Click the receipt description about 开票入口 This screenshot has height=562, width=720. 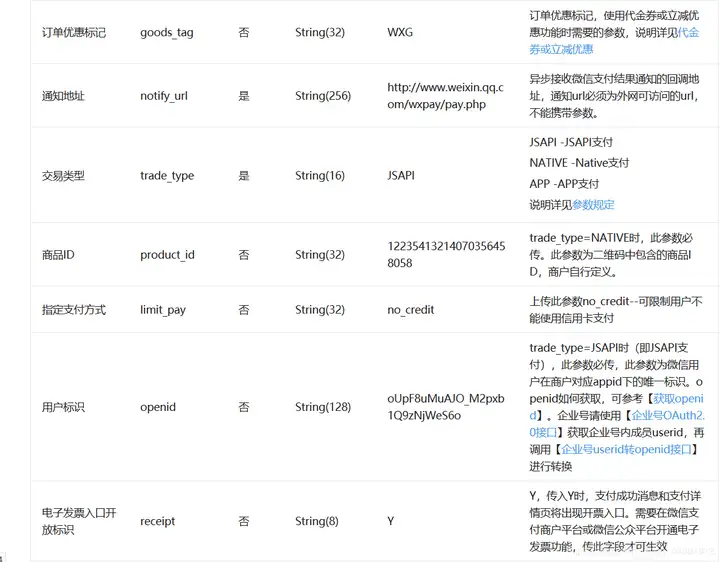(615, 521)
